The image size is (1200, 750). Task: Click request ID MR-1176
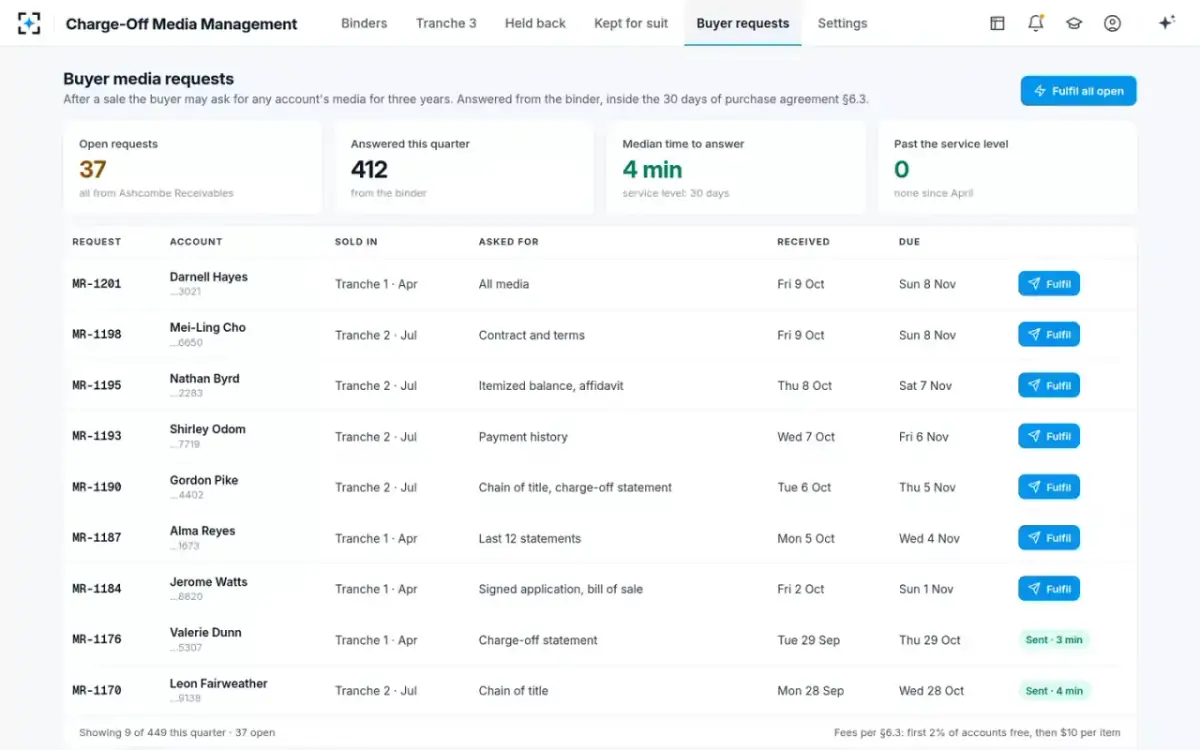click(97, 640)
